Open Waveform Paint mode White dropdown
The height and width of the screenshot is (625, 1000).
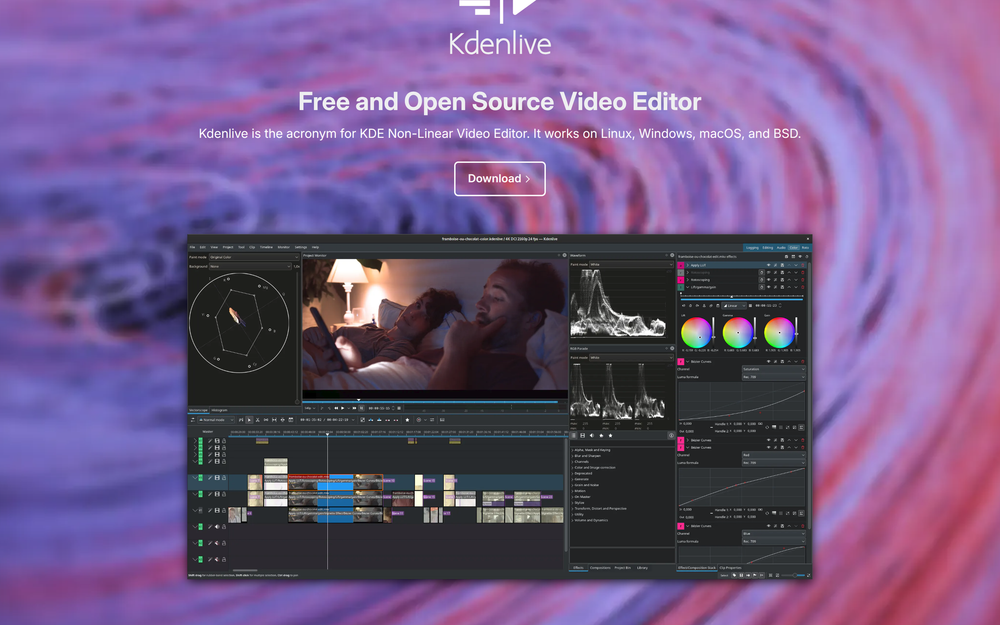[631, 264]
